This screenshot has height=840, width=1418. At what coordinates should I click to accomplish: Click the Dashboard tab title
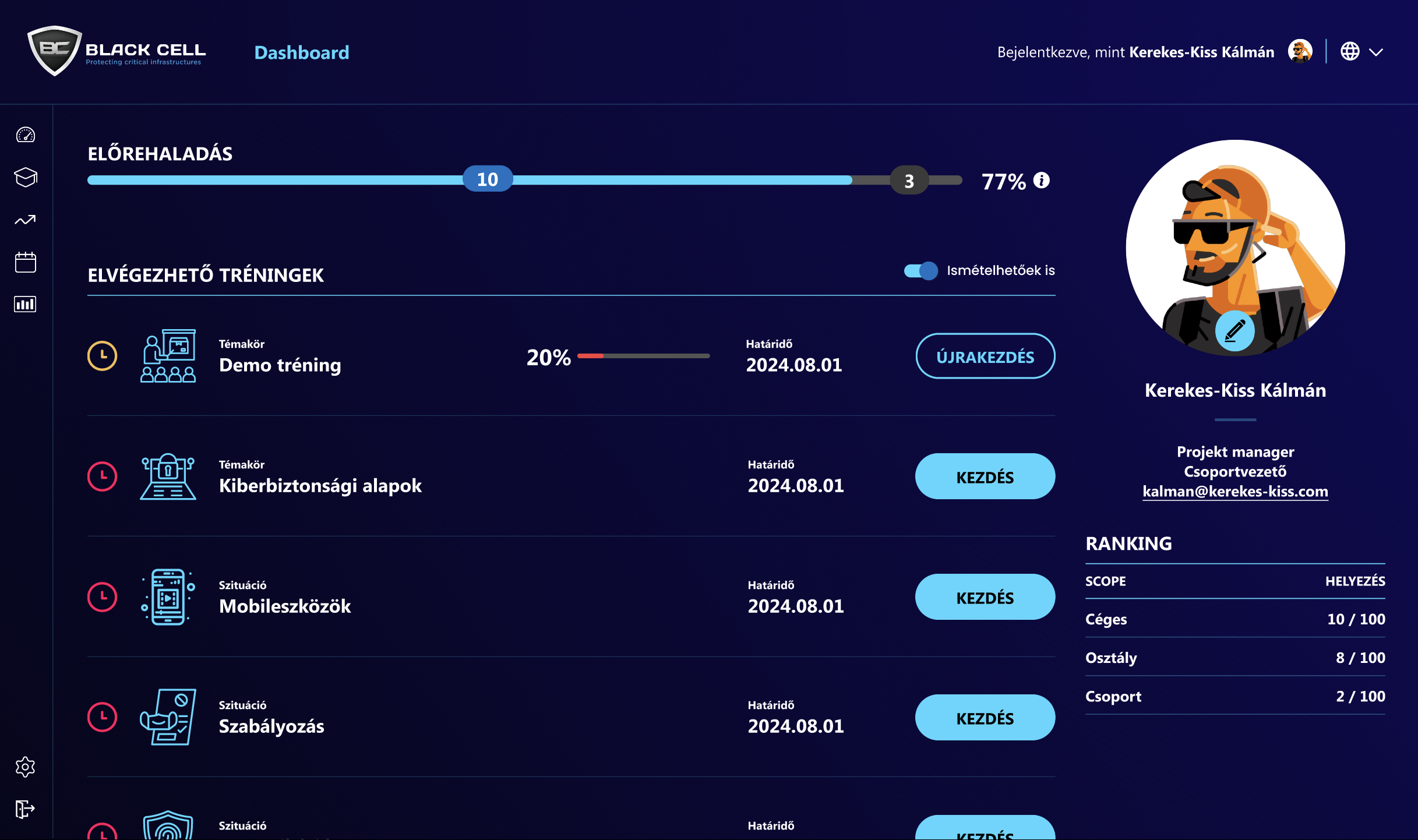pyautogui.click(x=301, y=52)
